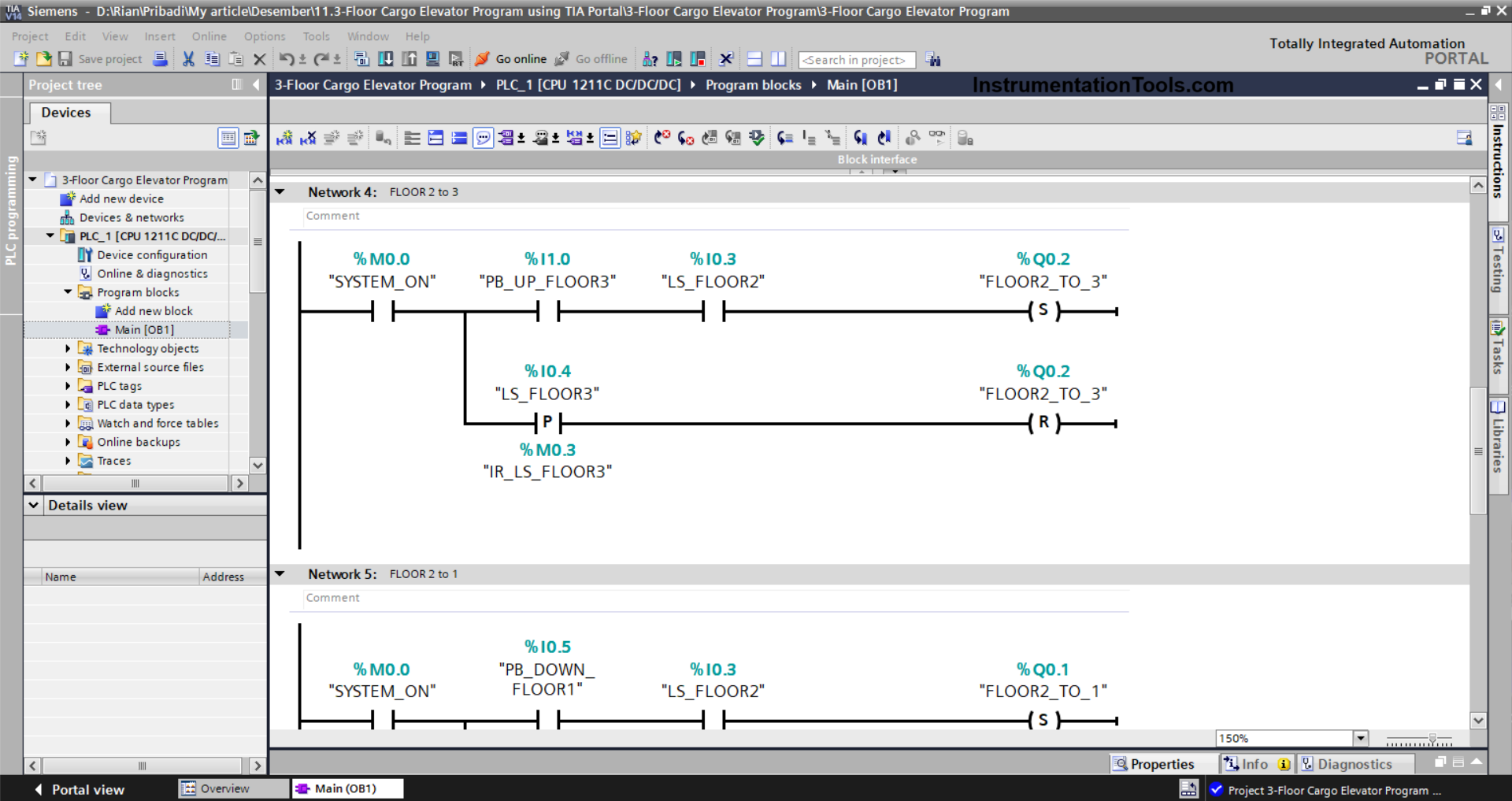
Task: Open the Libraries side tab
Action: 1498,446
